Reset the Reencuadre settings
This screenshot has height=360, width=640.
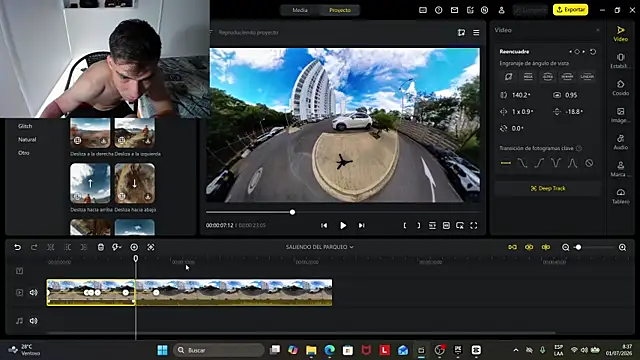[593, 52]
